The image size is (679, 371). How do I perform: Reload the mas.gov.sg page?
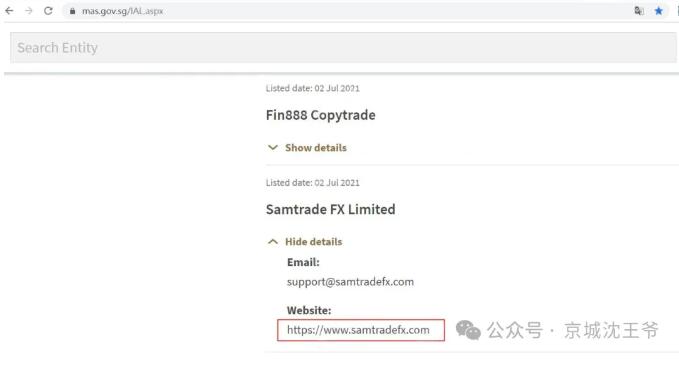[x=48, y=11]
